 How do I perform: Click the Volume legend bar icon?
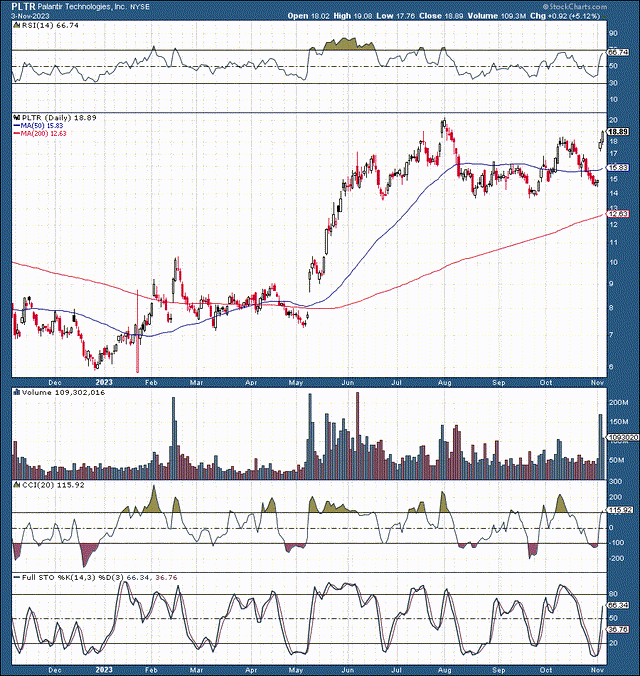coord(14,394)
